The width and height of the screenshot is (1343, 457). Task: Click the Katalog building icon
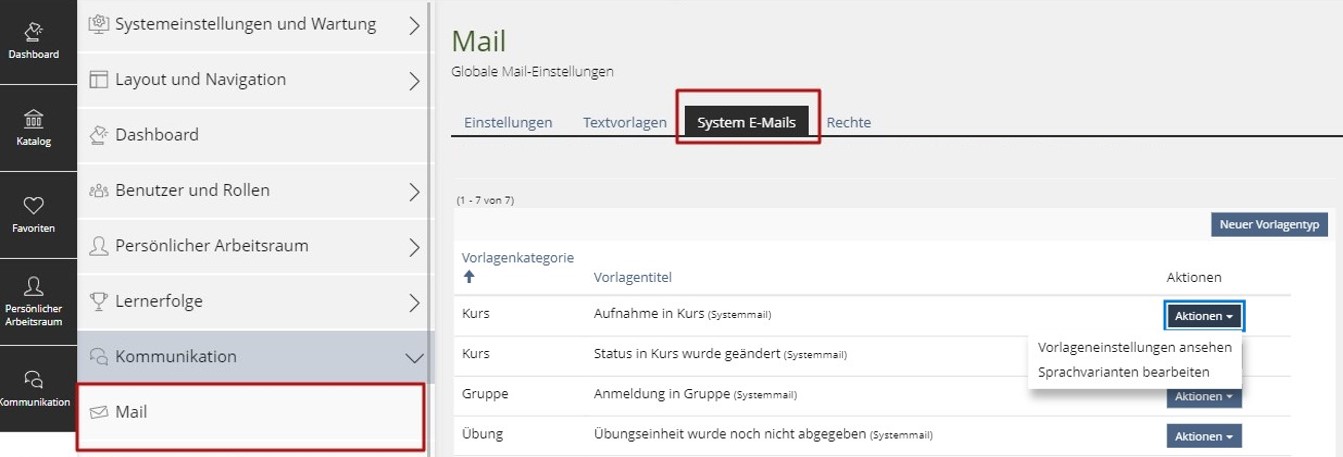(33, 119)
